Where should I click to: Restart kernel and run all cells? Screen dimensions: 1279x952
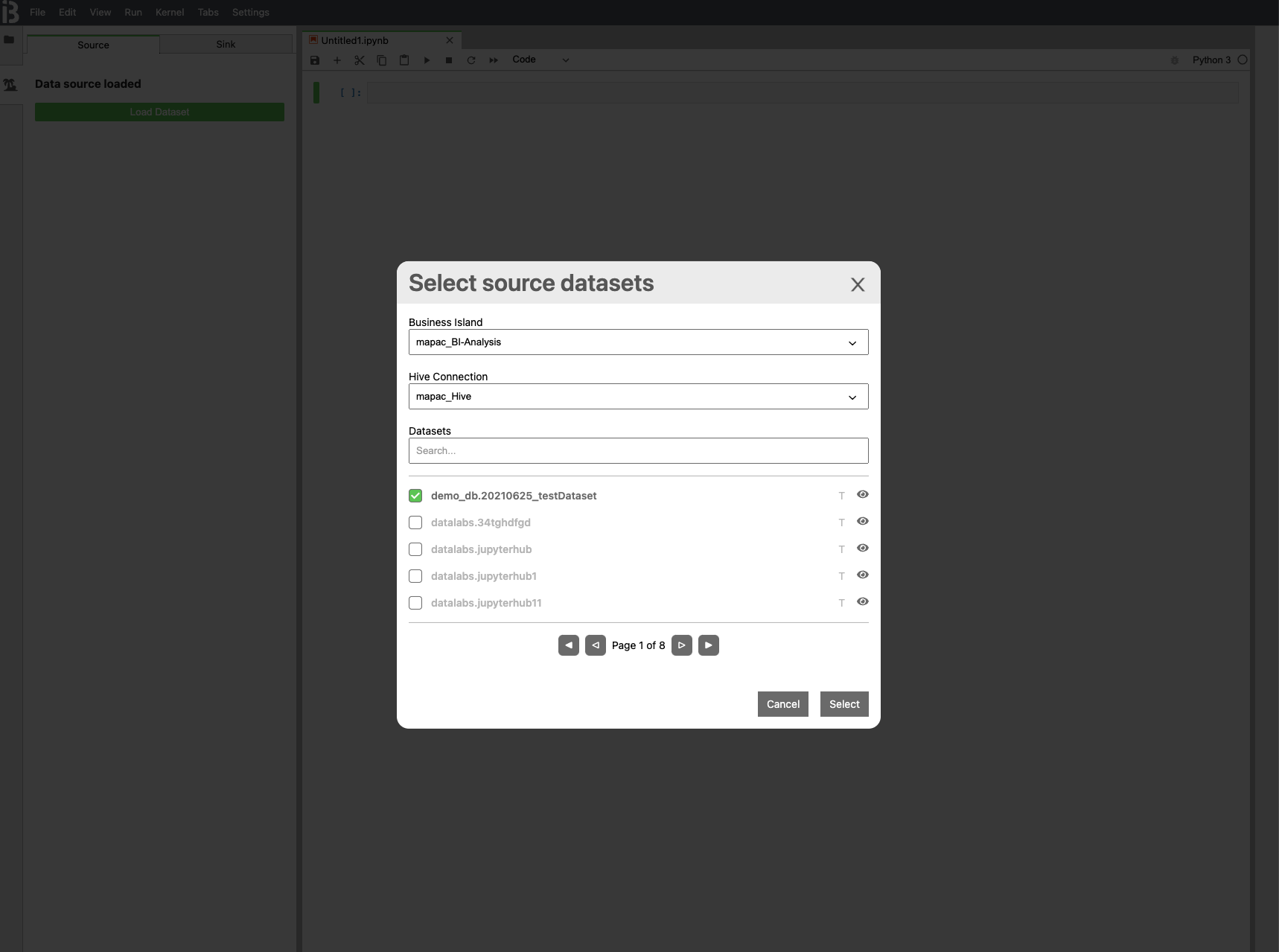click(x=493, y=60)
